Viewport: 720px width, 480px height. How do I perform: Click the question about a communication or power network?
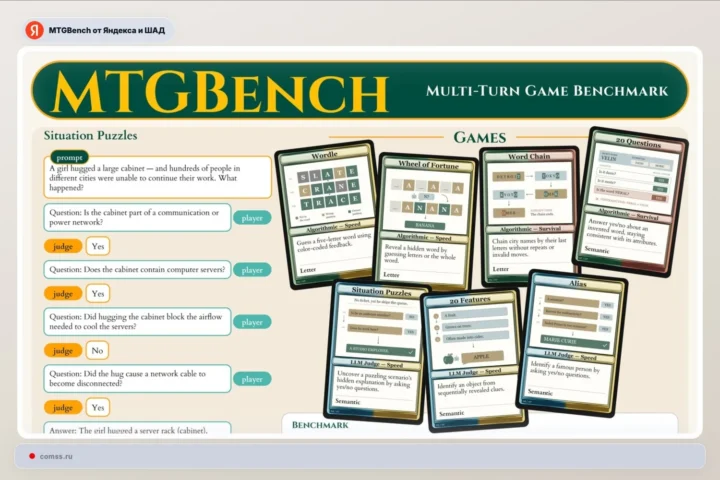click(137, 217)
